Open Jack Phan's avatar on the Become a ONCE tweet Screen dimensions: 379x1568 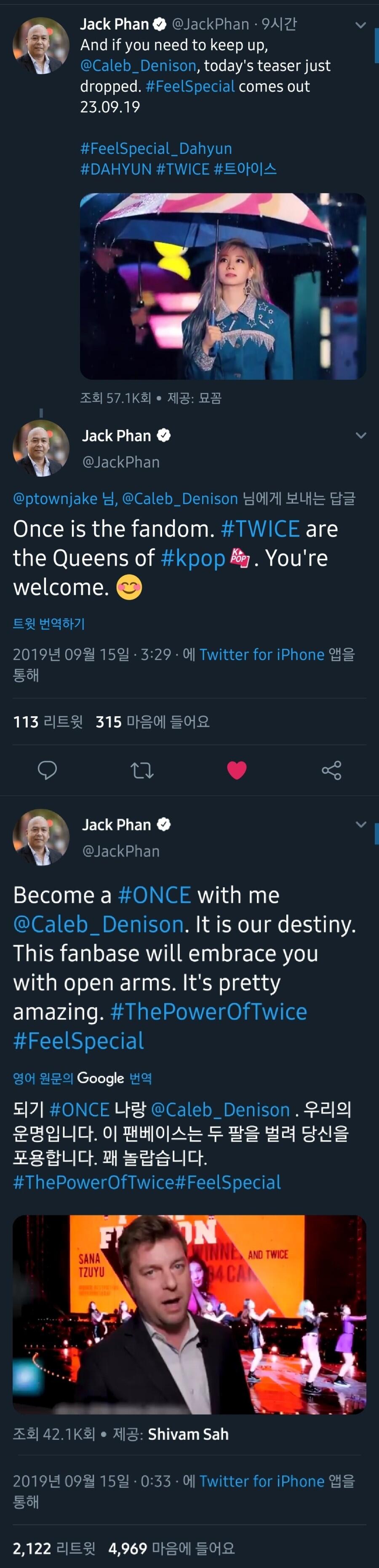(x=41, y=837)
